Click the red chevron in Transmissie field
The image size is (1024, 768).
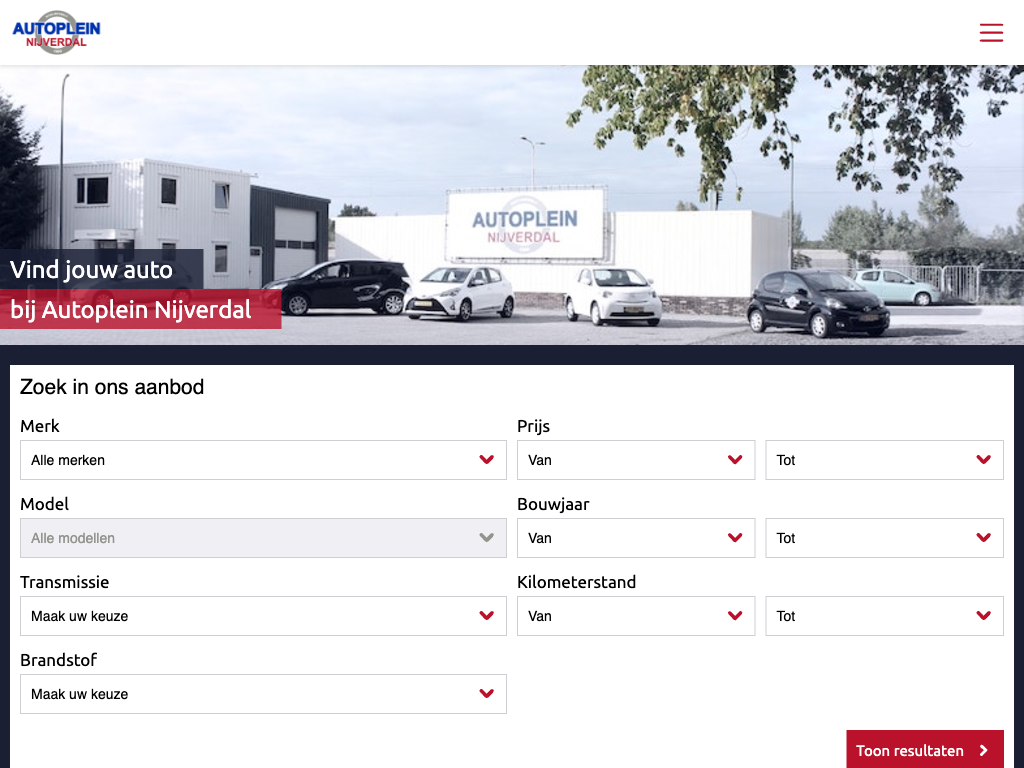(487, 616)
